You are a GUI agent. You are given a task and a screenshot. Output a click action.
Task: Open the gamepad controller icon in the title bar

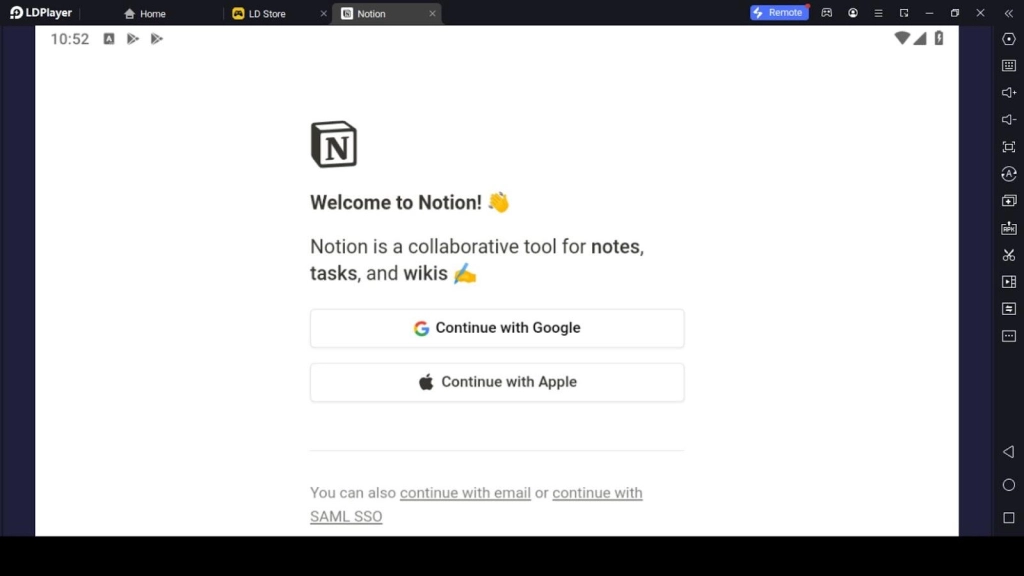coord(827,12)
